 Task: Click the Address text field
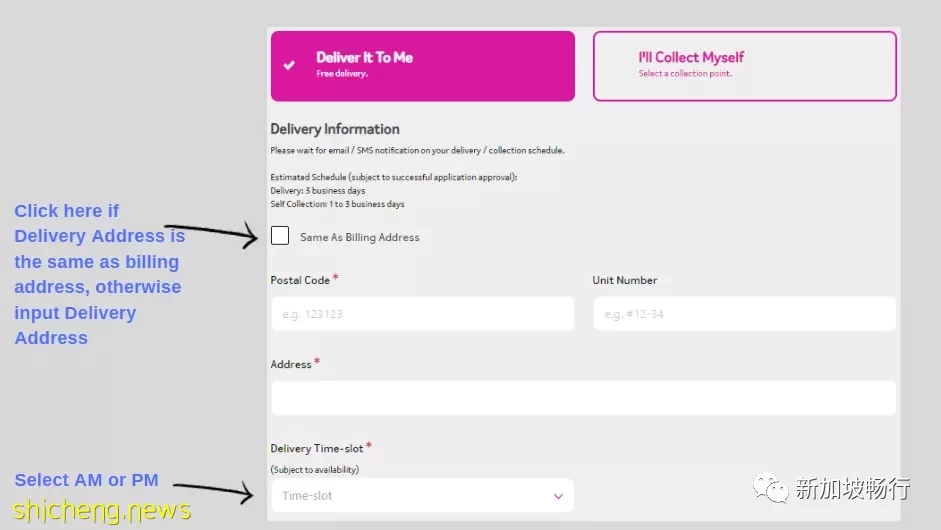tap(583, 397)
